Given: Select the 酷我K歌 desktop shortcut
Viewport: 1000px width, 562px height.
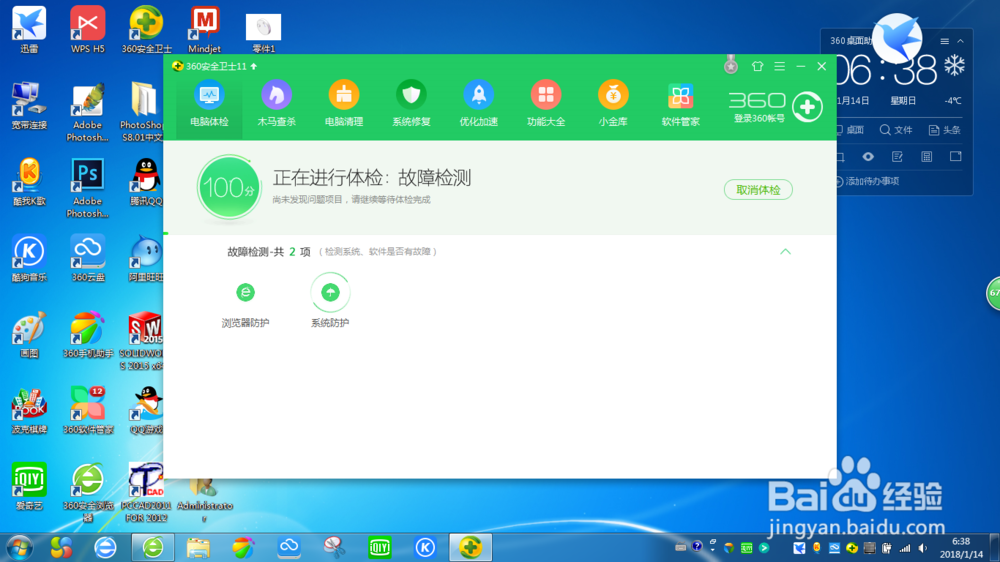Looking at the screenshot, I should (29, 182).
